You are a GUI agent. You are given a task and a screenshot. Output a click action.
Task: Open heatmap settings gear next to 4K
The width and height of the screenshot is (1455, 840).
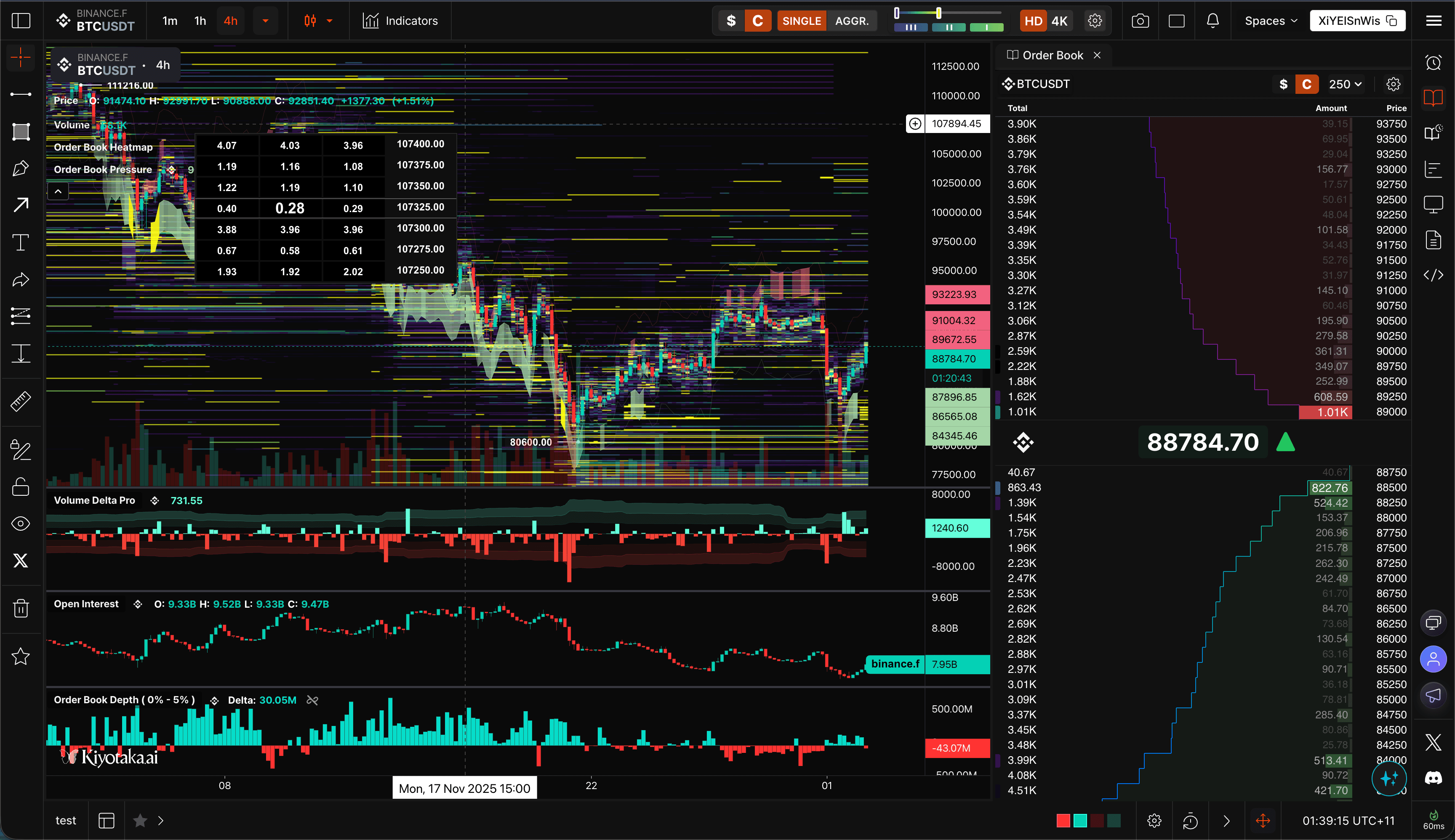tap(1095, 21)
